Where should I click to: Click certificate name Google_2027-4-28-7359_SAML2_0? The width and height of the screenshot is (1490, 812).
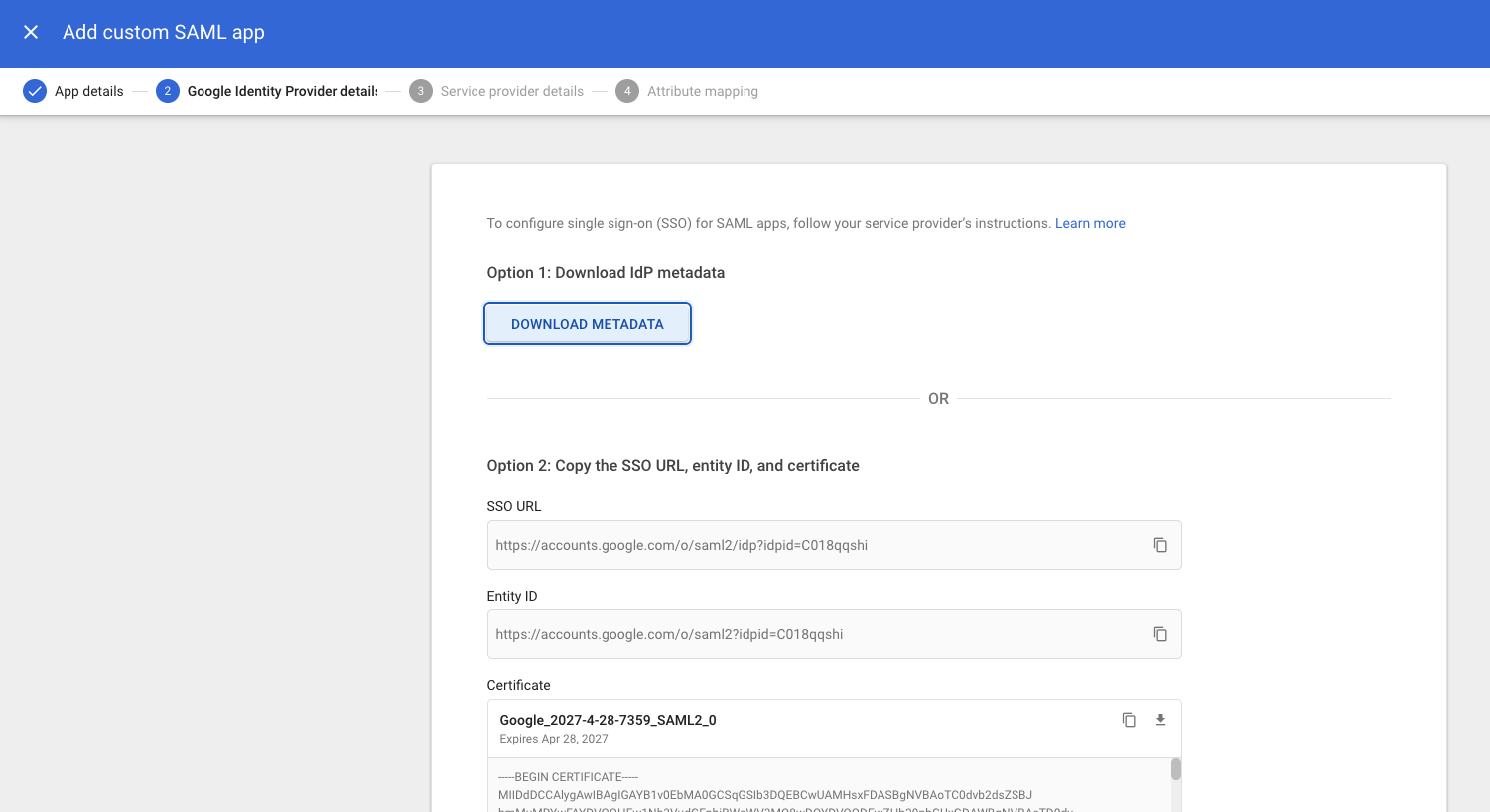pos(608,720)
